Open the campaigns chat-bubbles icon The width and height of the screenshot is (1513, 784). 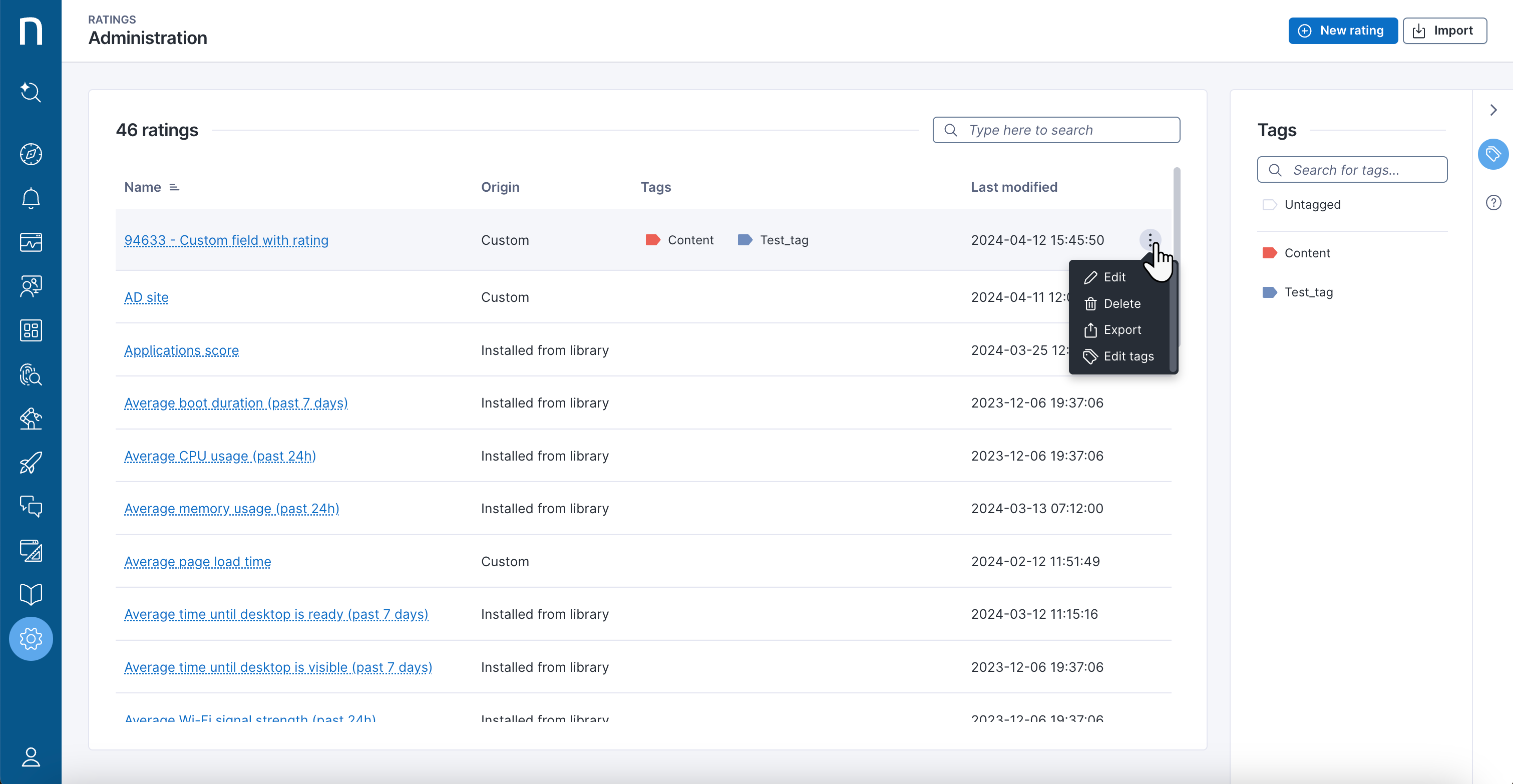coord(31,507)
